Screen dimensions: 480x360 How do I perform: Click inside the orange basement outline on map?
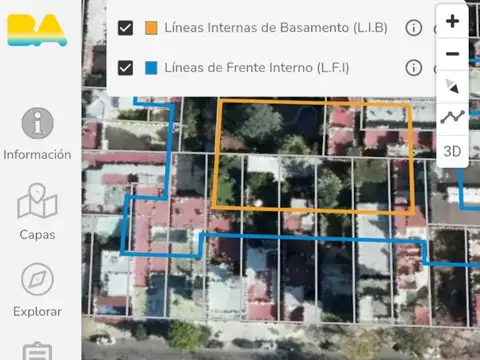pyautogui.click(x=313, y=157)
